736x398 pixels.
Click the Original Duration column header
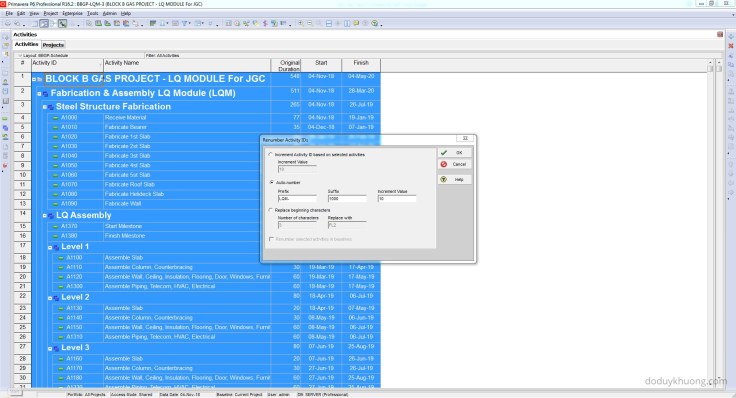coord(286,65)
